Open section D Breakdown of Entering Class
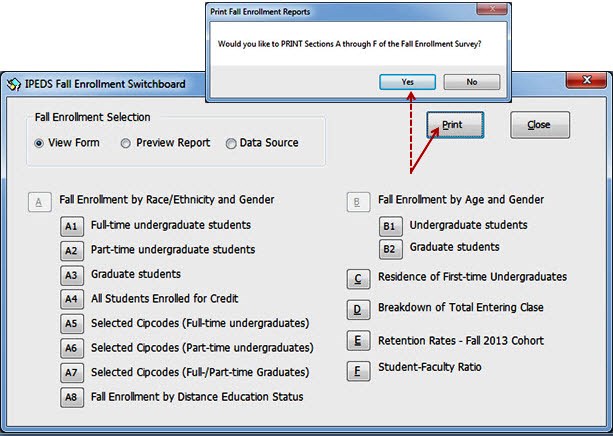Screen dimensions: 613x436 [358, 310]
